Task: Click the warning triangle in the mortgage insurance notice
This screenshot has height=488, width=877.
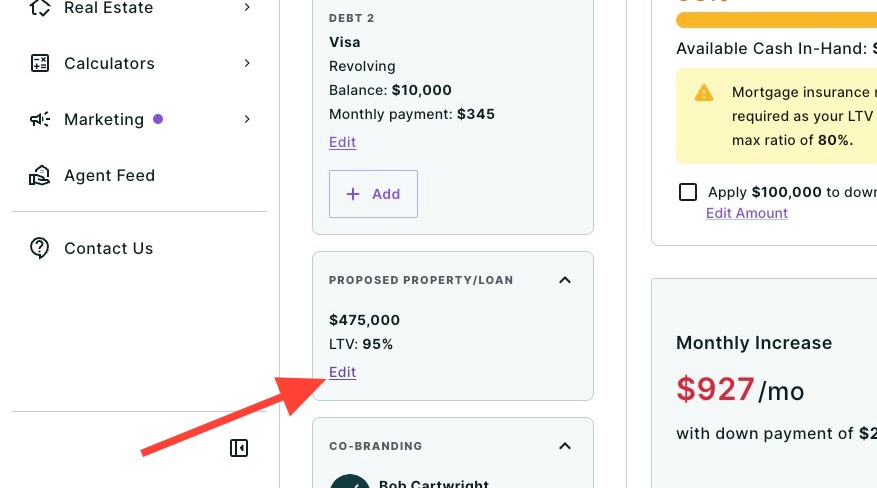Action: pyautogui.click(x=704, y=93)
